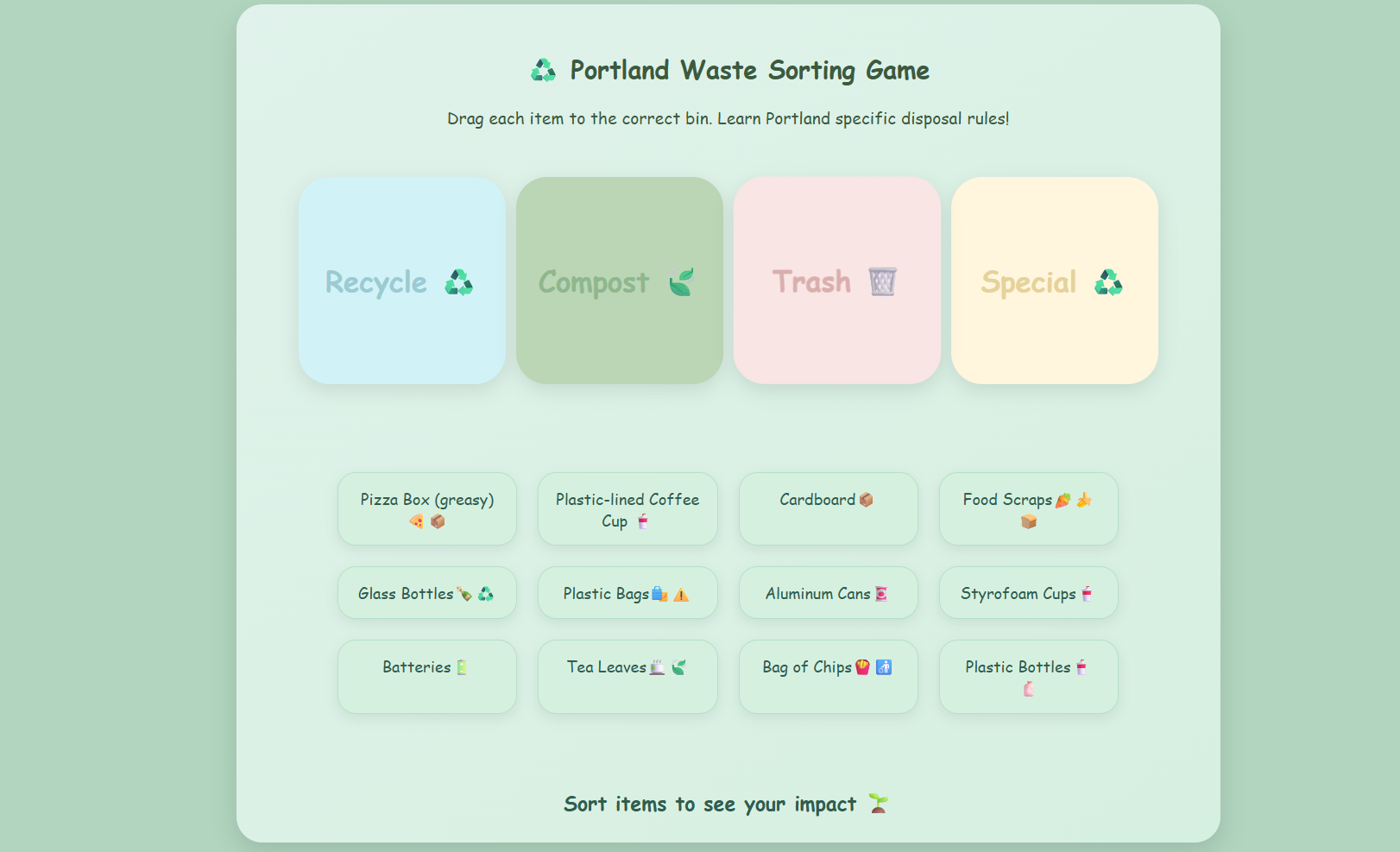Click the leaf icon in the Compost bin
The height and width of the screenshot is (852, 1400).
(681, 282)
